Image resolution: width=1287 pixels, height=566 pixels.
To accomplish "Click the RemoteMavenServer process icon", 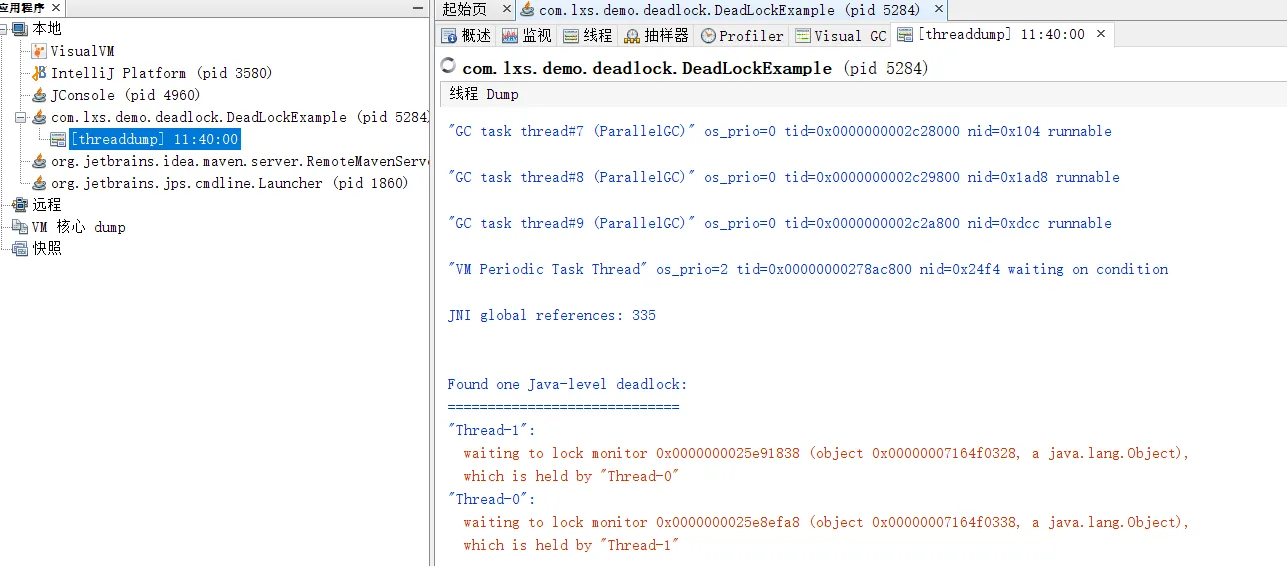I will [x=39, y=161].
